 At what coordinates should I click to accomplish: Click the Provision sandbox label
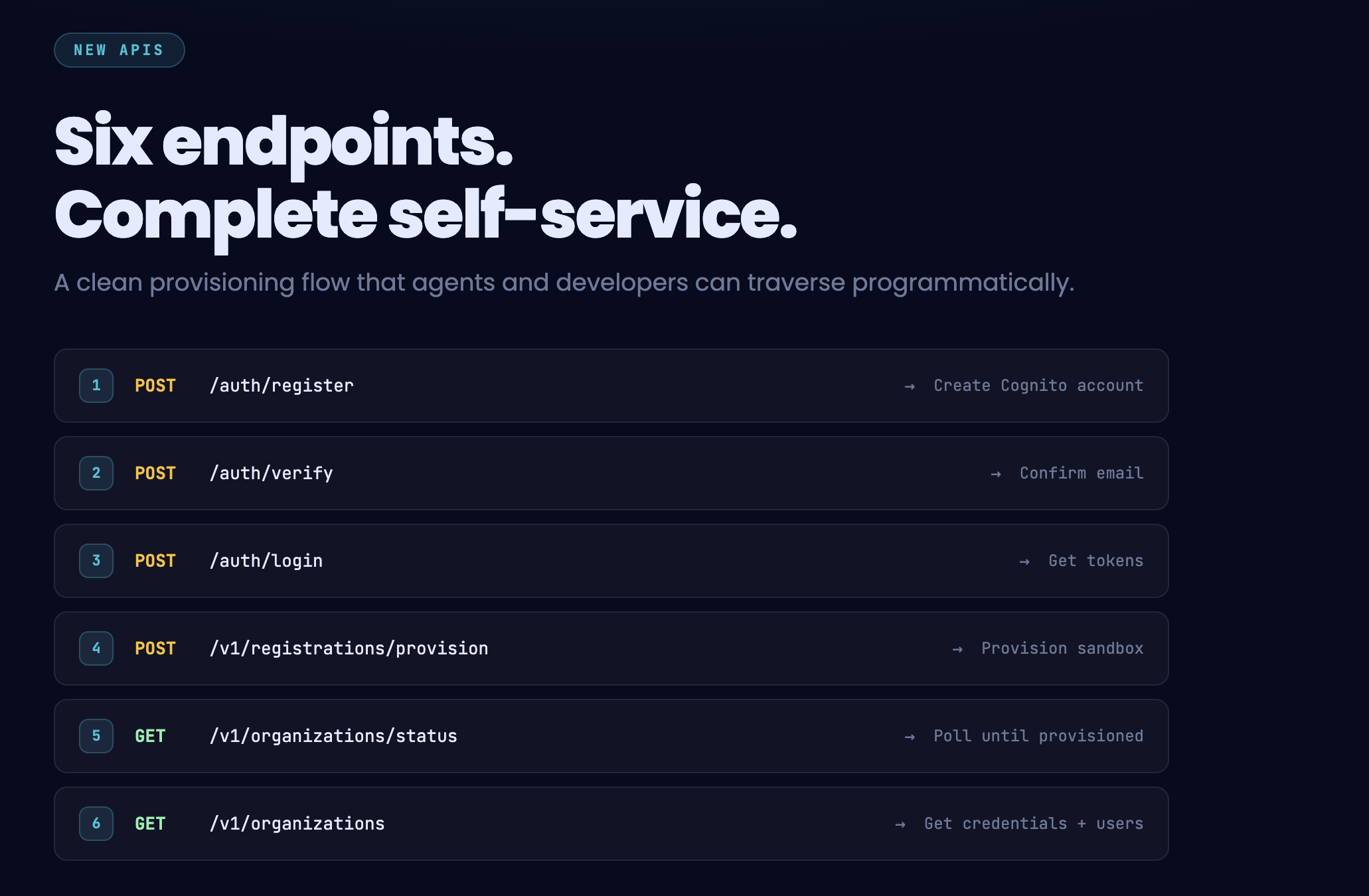coord(1062,648)
